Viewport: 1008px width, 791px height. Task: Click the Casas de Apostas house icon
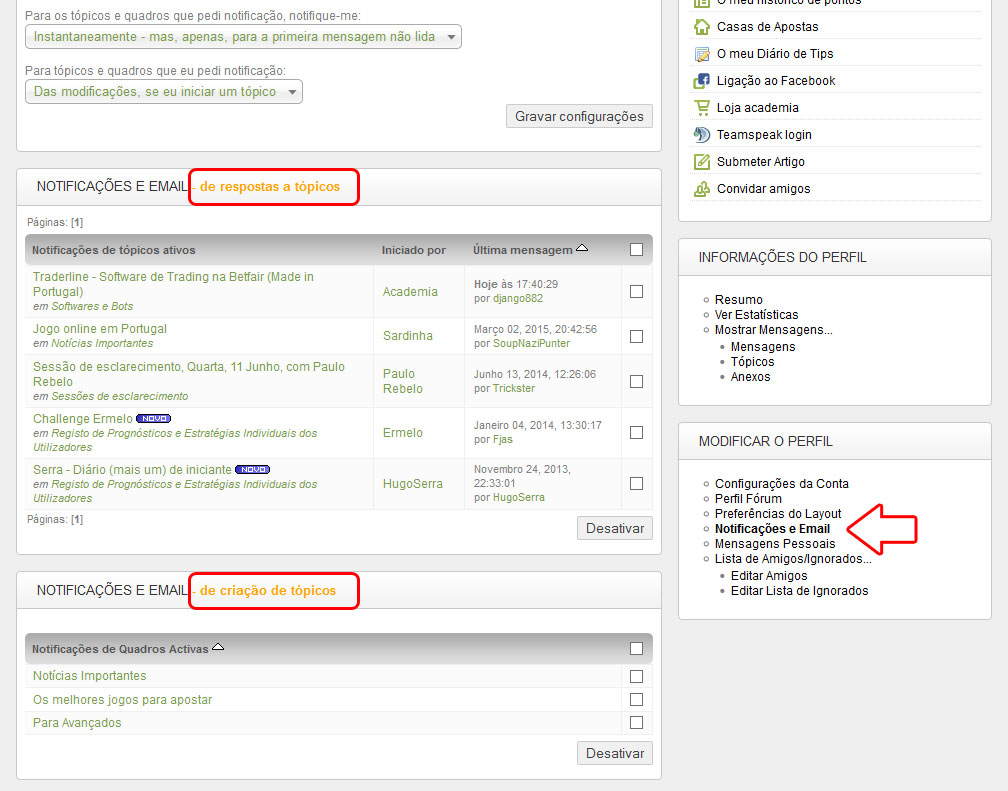pyautogui.click(x=702, y=27)
